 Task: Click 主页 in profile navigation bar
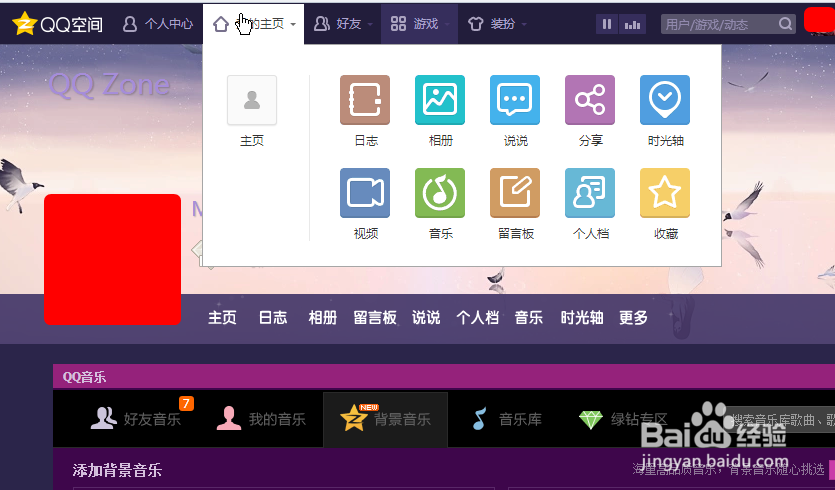coord(222,318)
